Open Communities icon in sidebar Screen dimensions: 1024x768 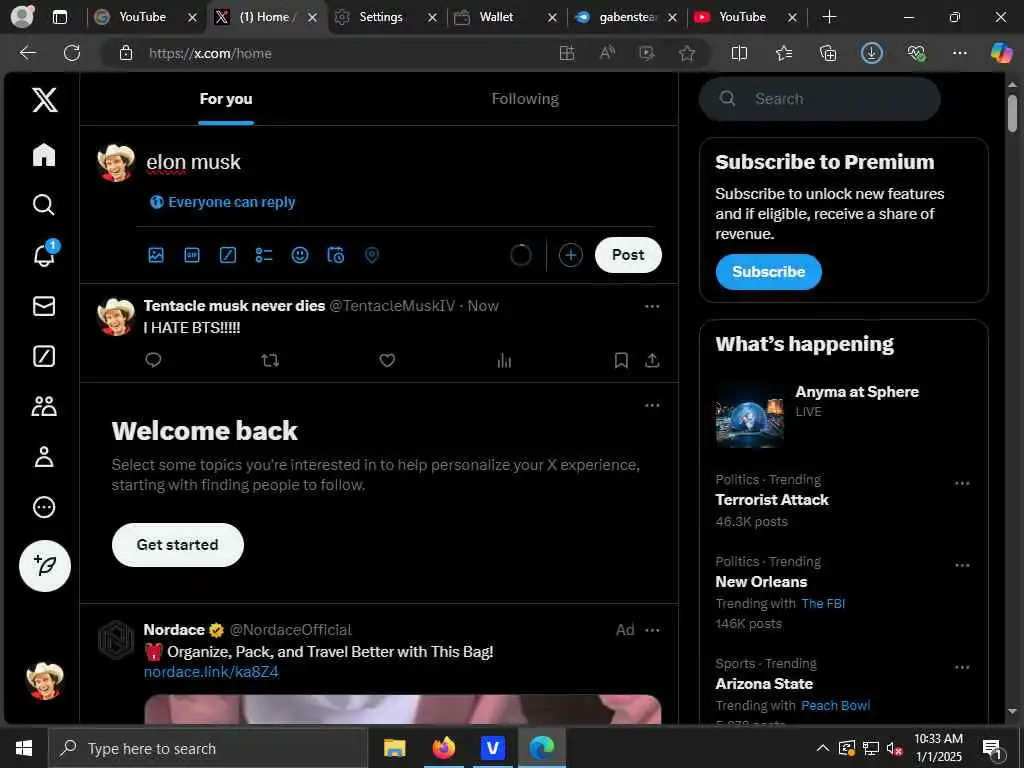(x=44, y=406)
